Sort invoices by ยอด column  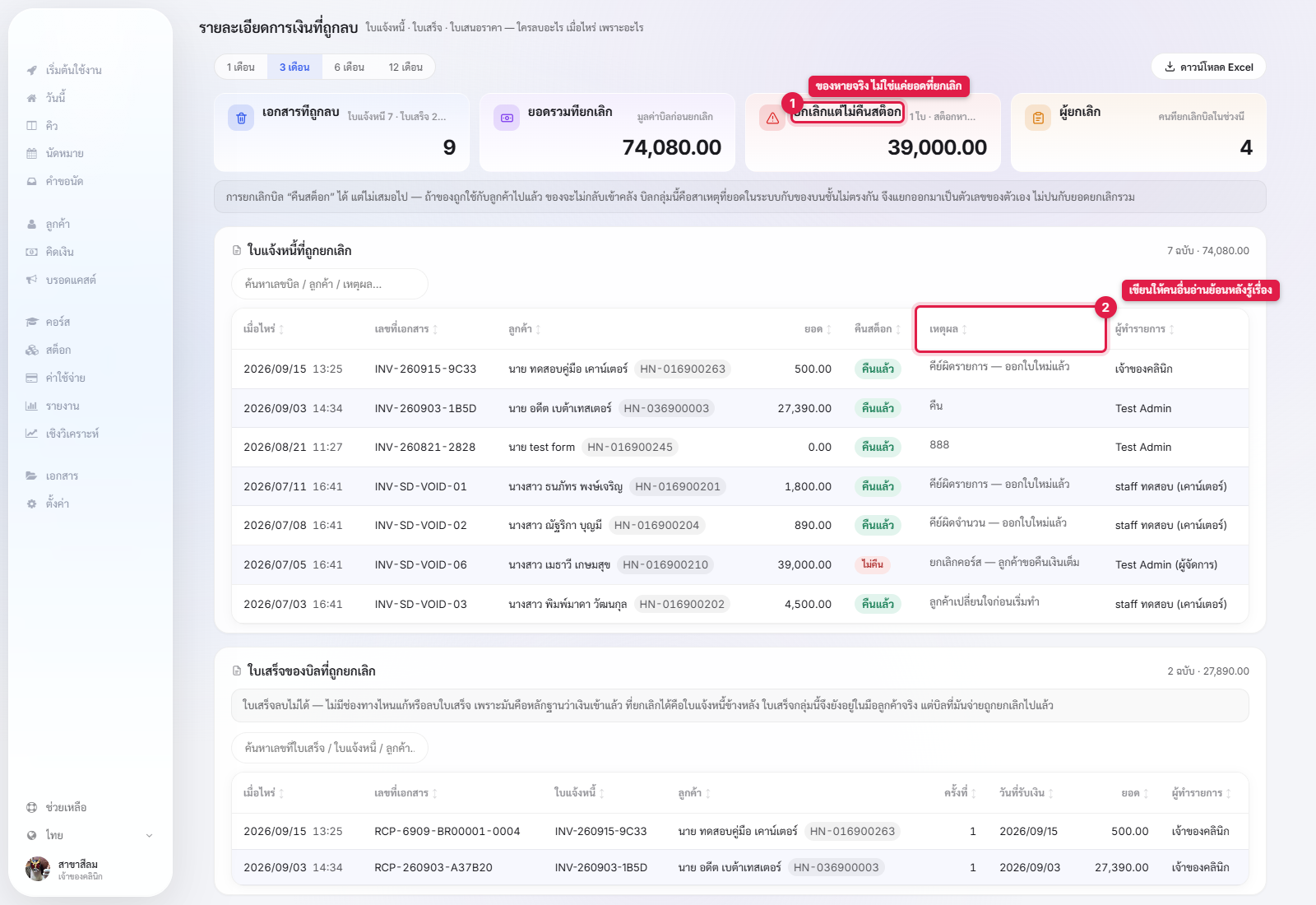pyautogui.click(x=818, y=329)
